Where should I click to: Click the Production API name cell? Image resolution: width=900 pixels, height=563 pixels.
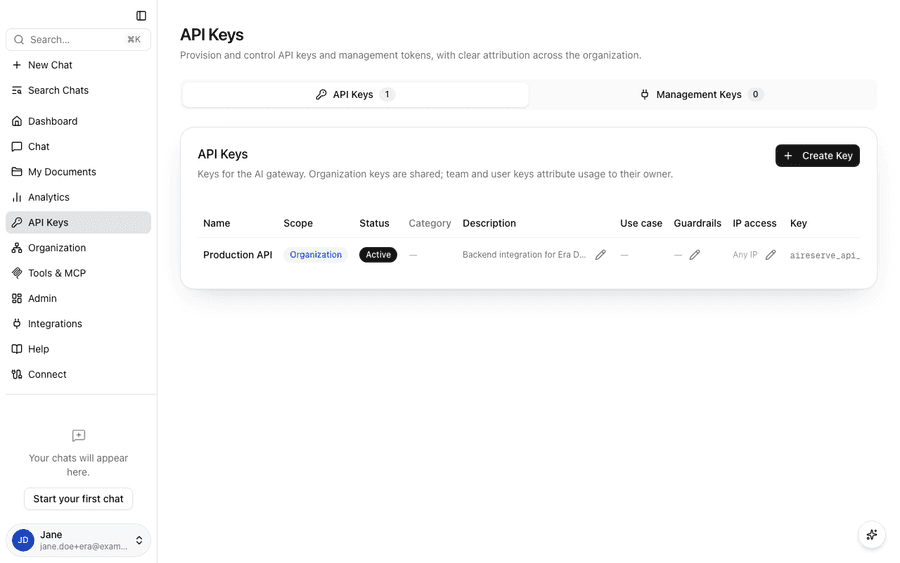click(x=238, y=254)
